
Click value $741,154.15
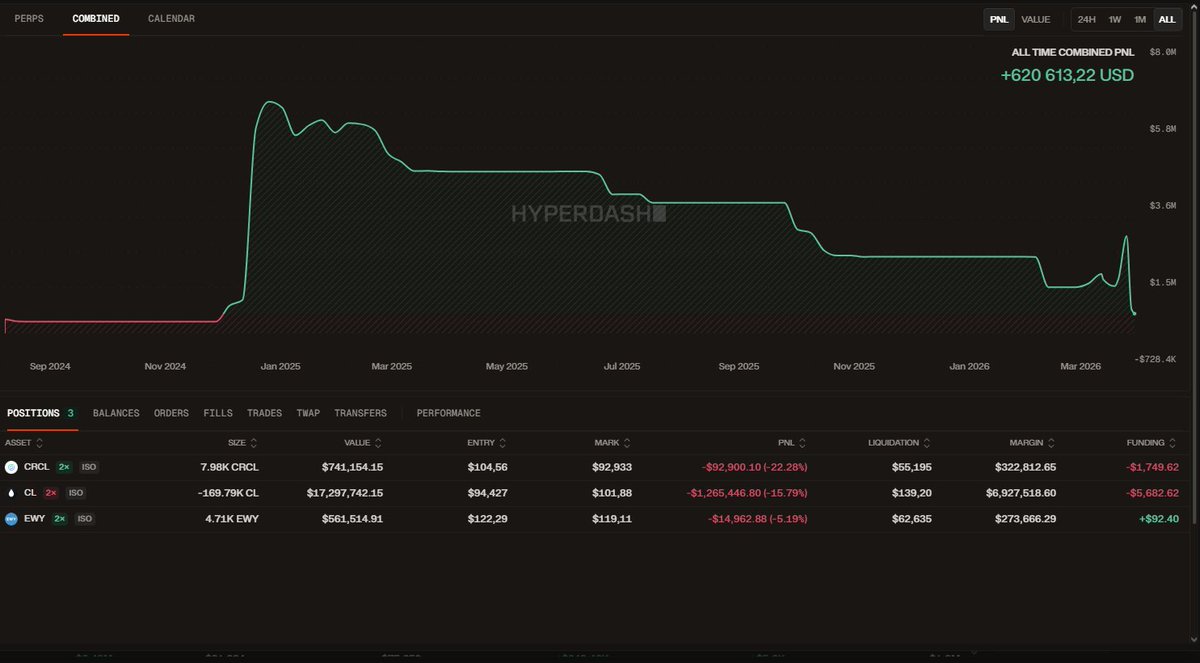pos(352,467)
